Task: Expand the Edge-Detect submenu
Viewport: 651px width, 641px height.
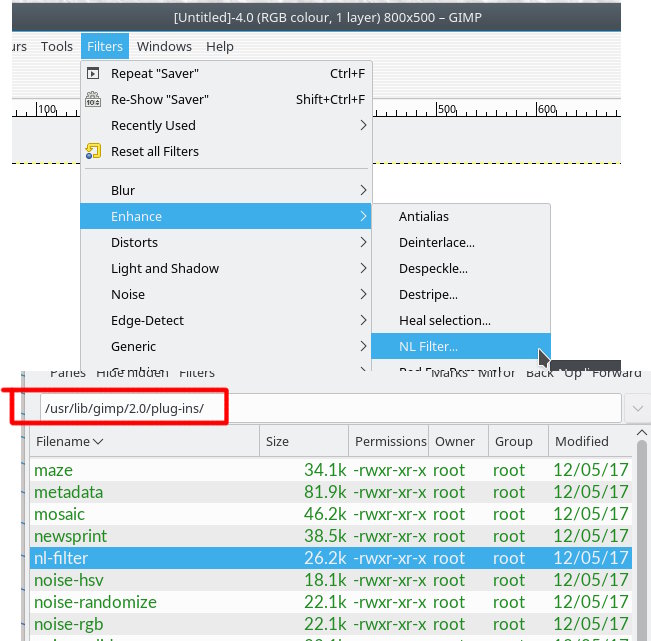Action: coord(226,320)
